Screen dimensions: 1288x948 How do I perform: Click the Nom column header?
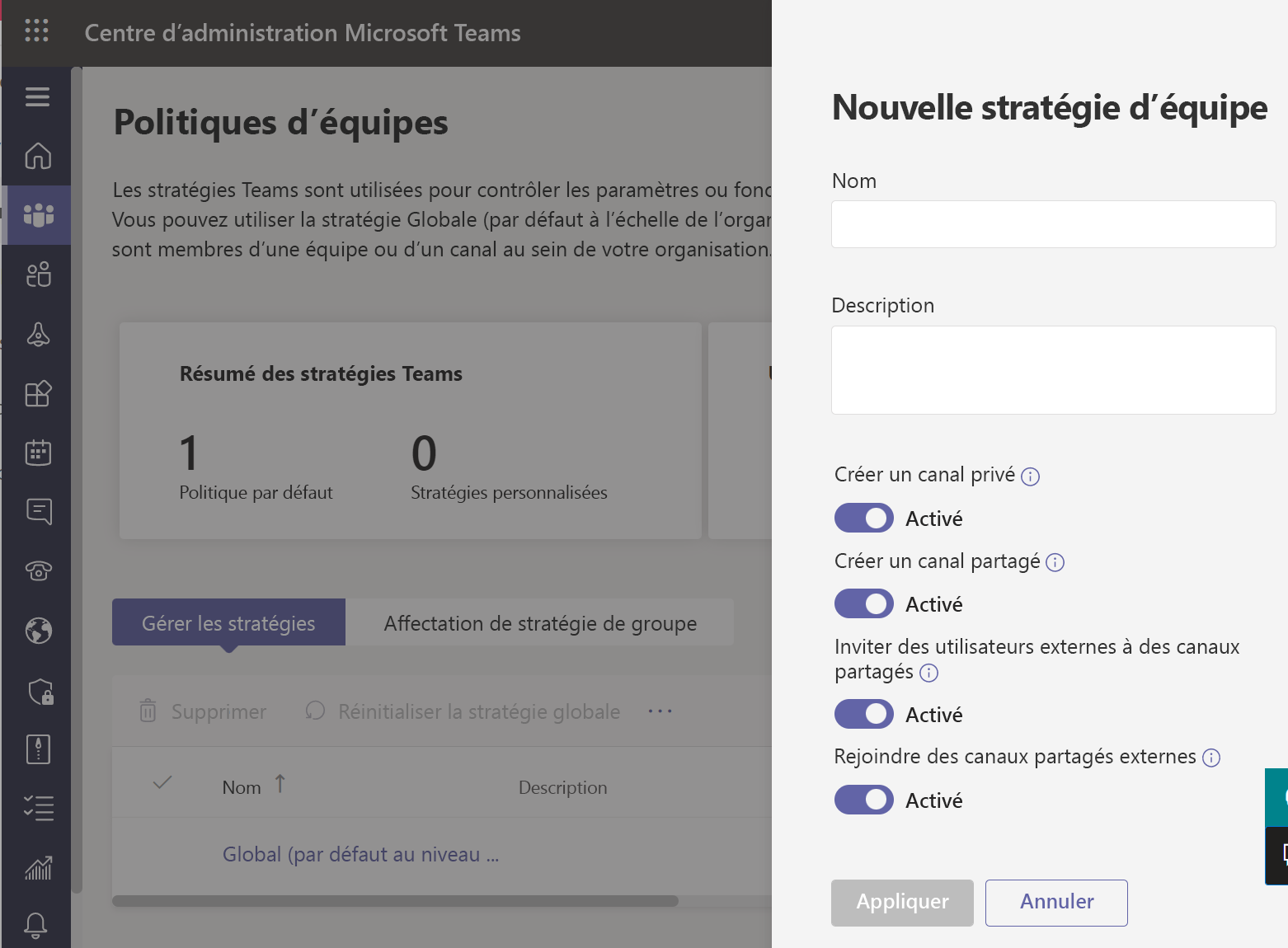pos(242,787)
